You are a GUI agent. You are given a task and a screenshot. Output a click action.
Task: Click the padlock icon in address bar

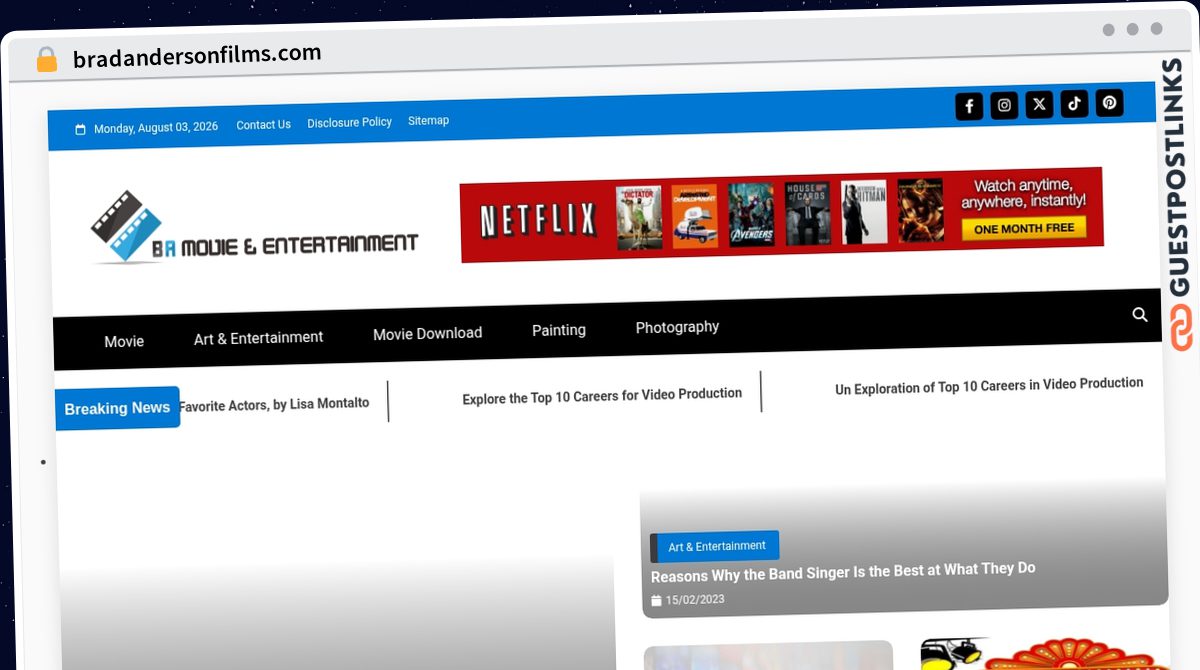(46, 60)
